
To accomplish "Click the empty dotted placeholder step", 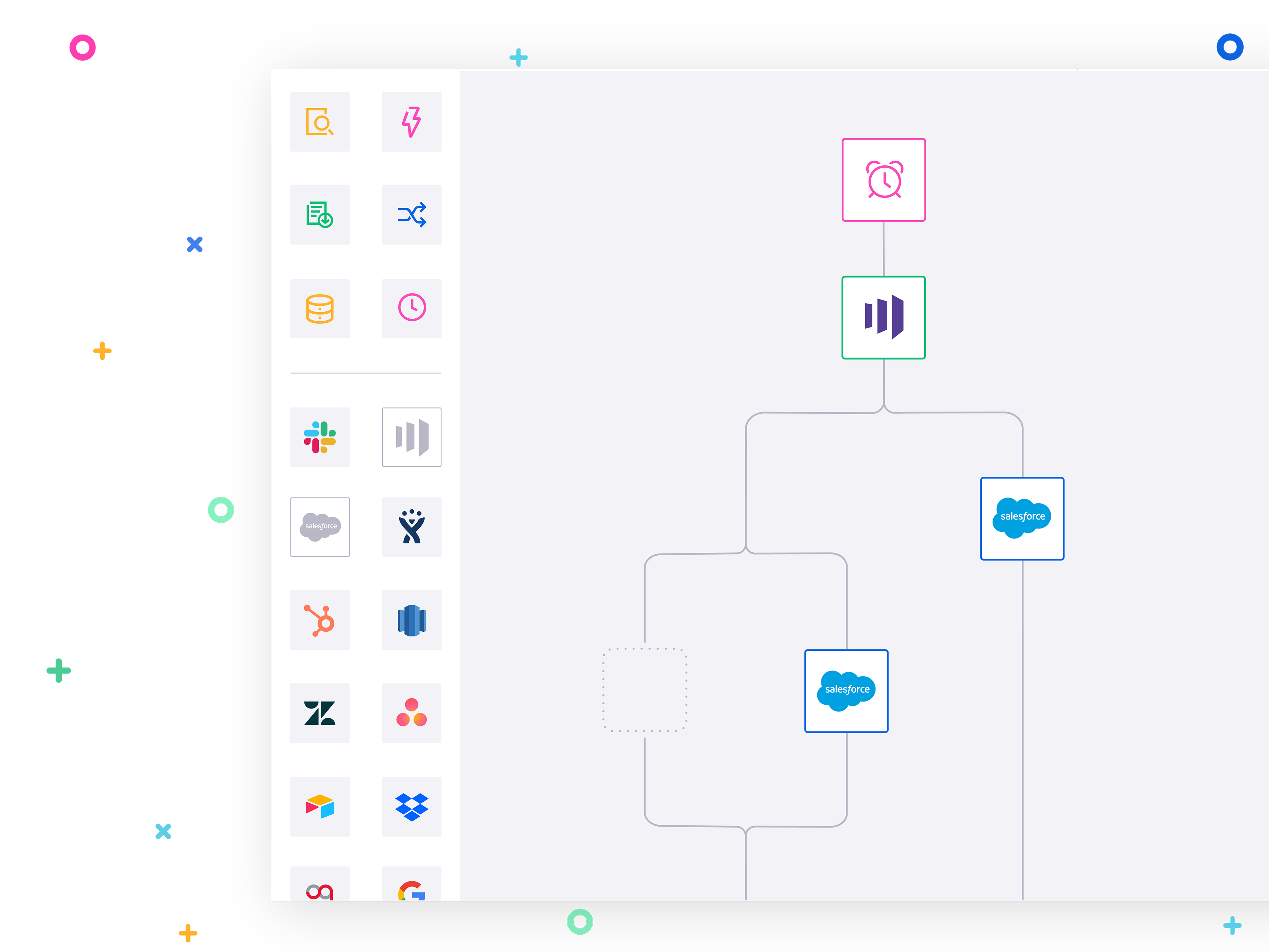I will pos(644,690).
